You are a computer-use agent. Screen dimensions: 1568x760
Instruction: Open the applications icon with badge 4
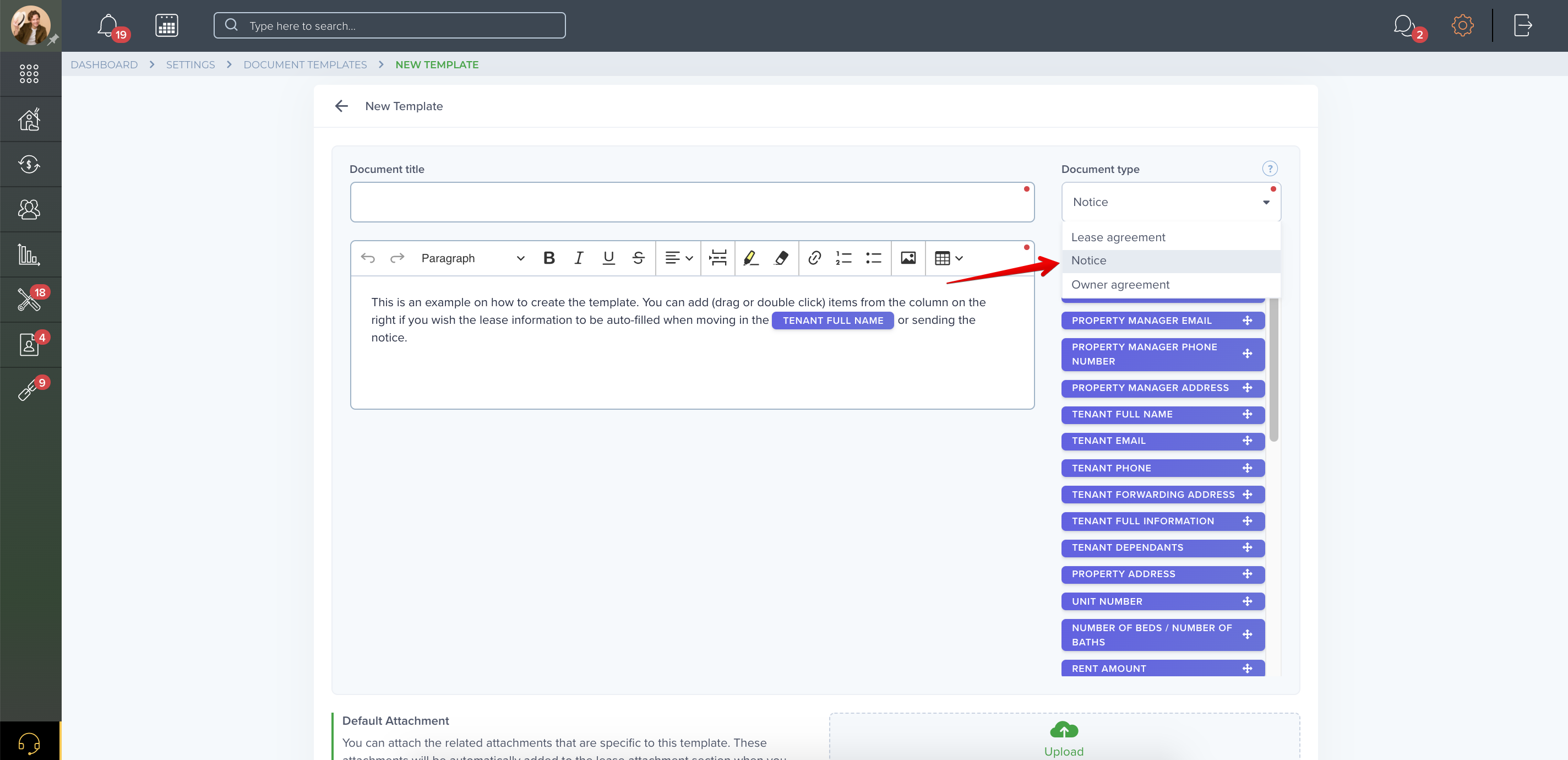click(29, 345)
